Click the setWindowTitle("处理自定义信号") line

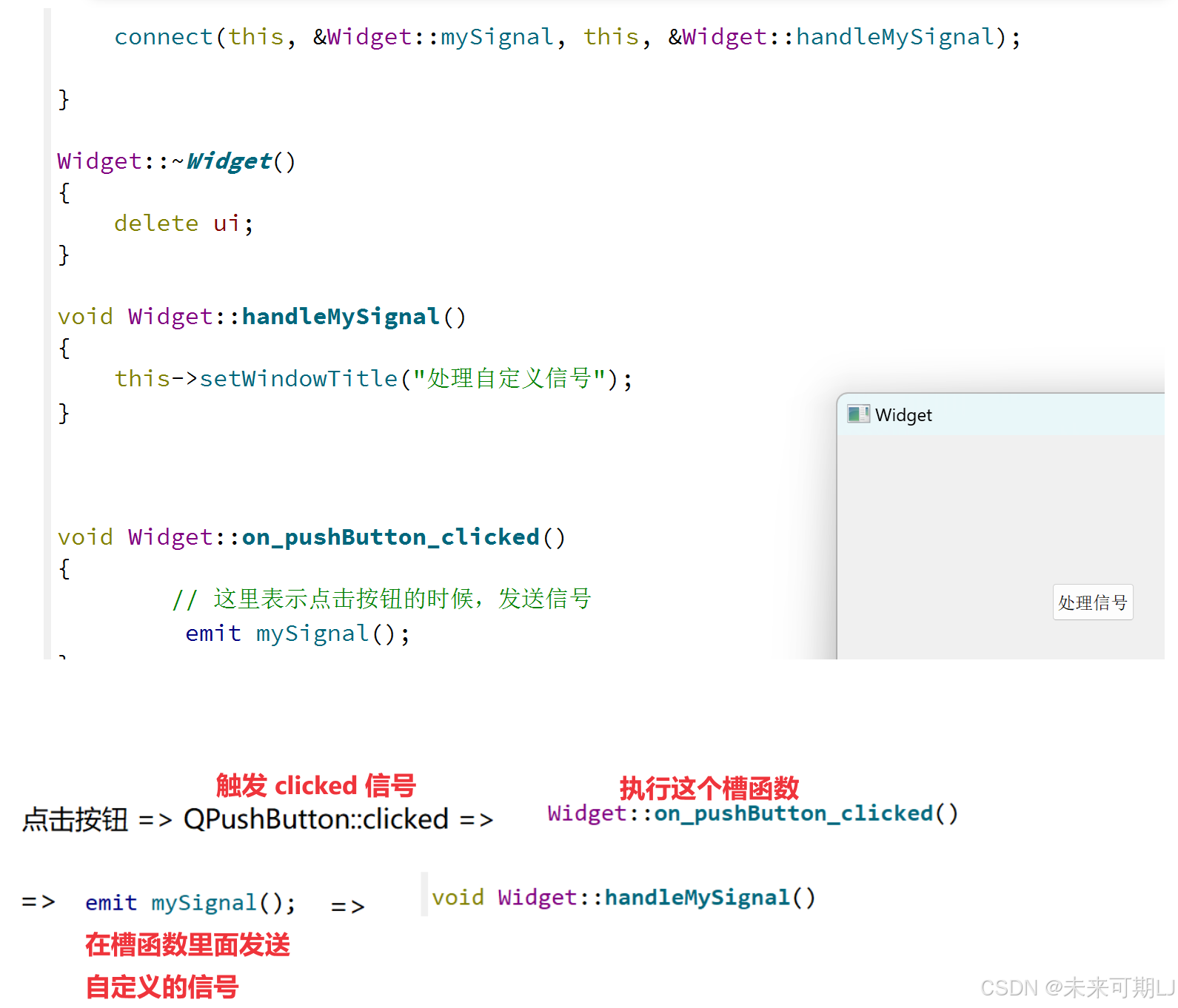pyautogui.click(x=373, y=379)
